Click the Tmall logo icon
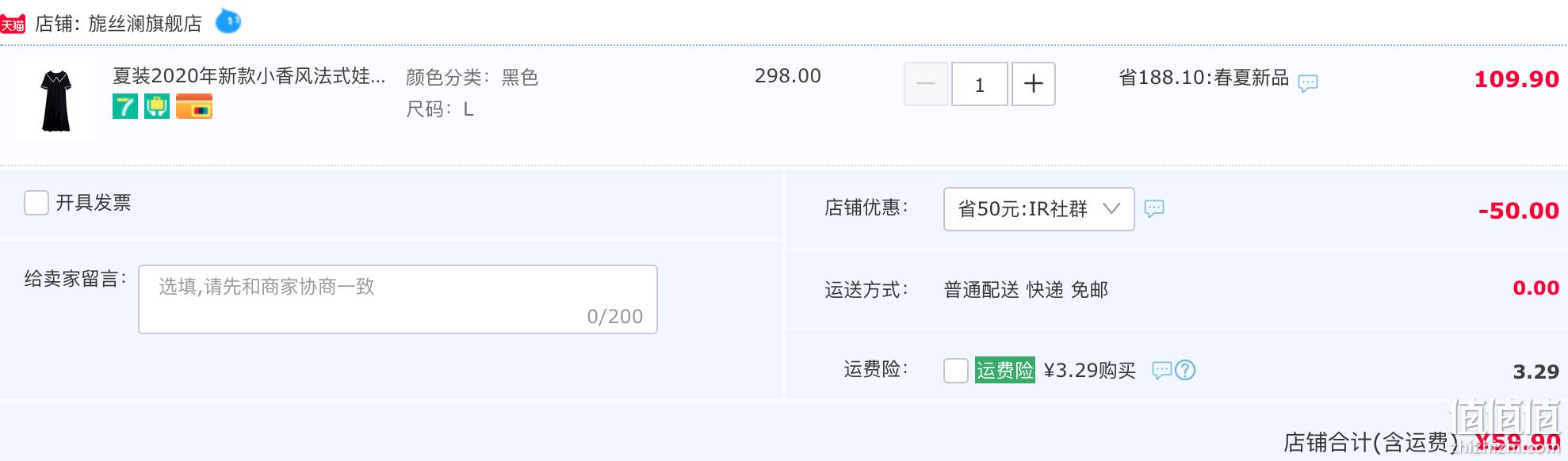Viewport: 1568px width, 461px height. point(13,24)
